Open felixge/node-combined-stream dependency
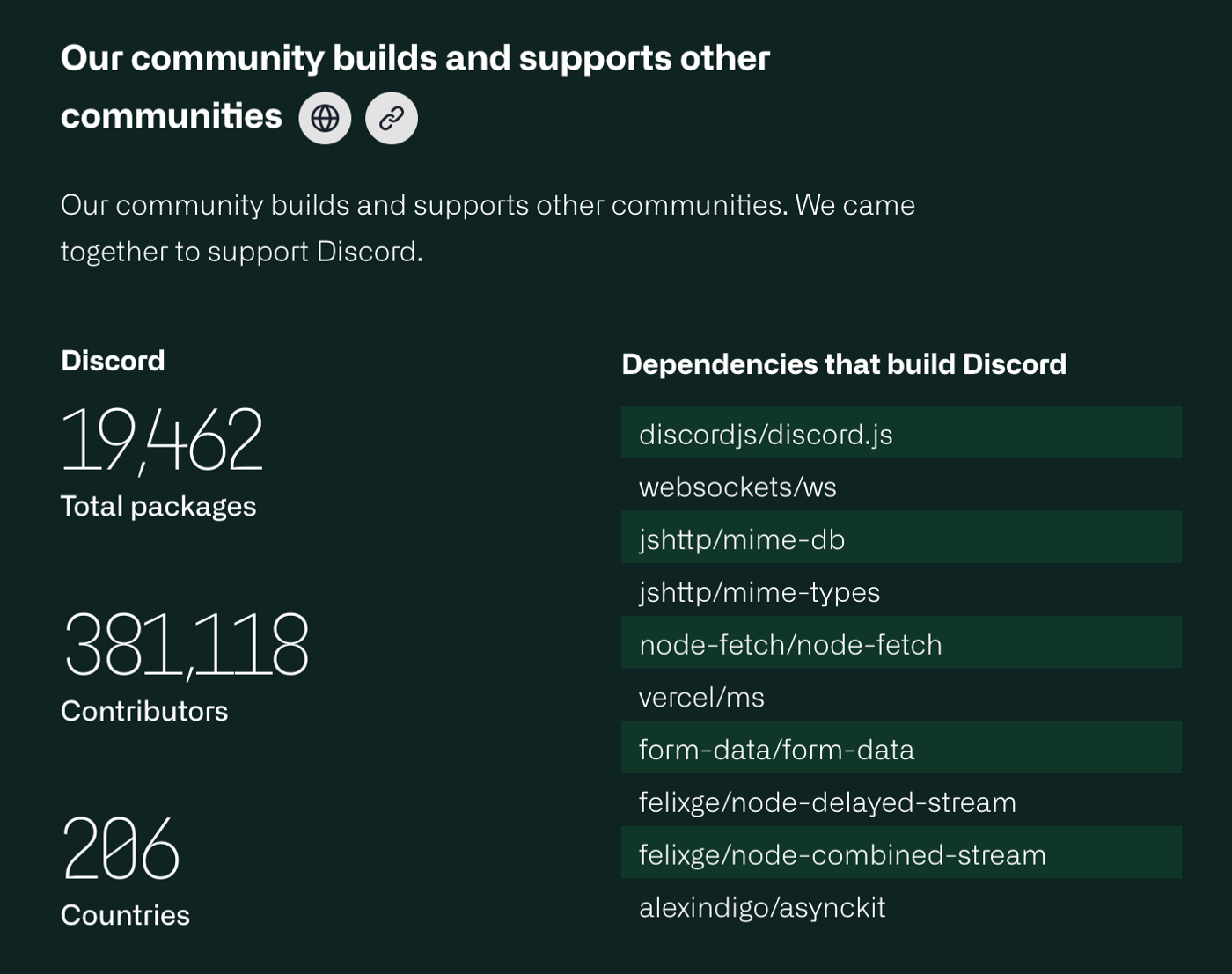 [x=901, y=853]
